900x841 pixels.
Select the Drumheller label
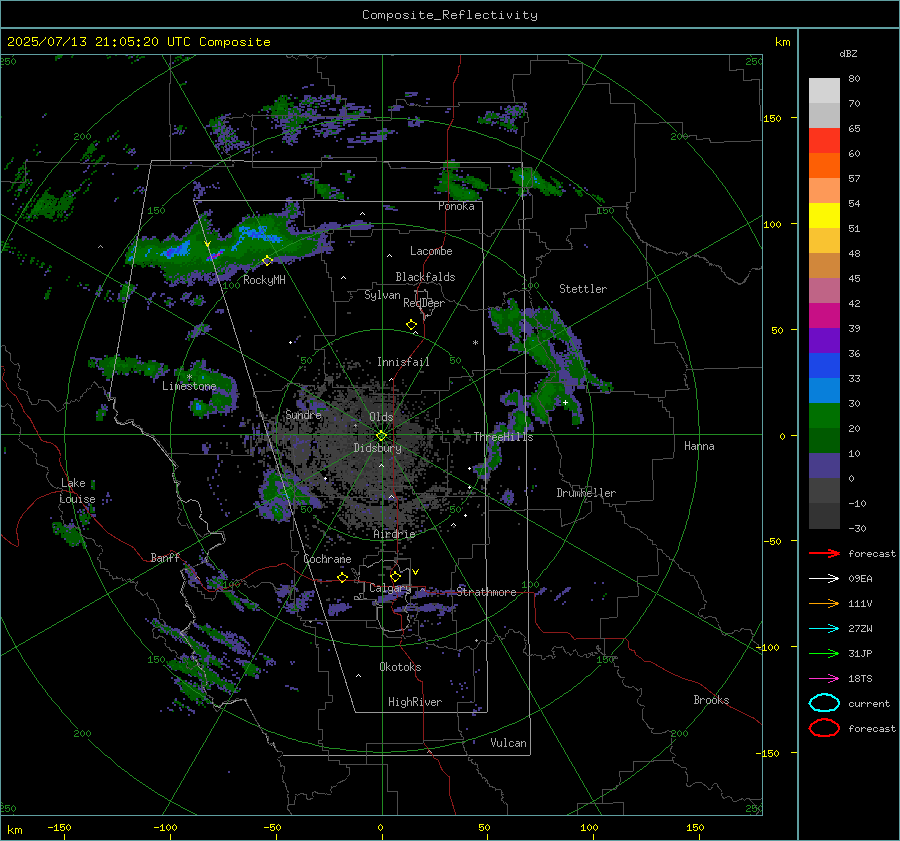coord(586,493)
